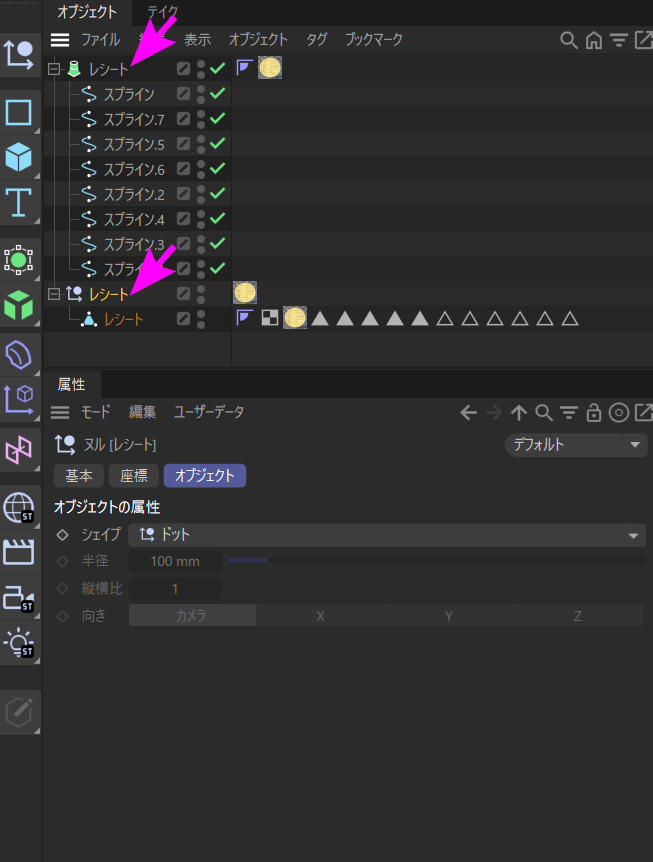Open the タグ menu
This screenshot has height=862, width=653.
tap(316, 40)
